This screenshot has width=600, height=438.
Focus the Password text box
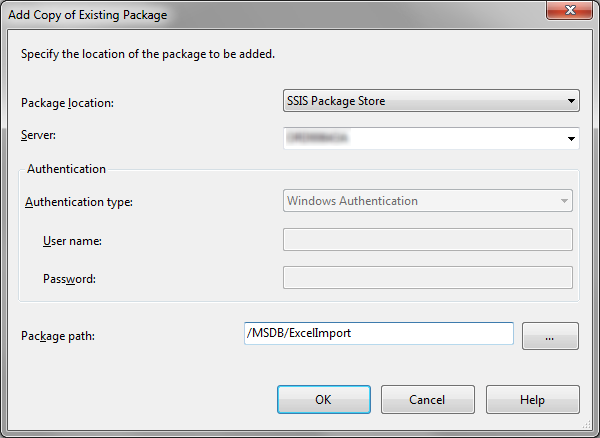tap(428, 278)
